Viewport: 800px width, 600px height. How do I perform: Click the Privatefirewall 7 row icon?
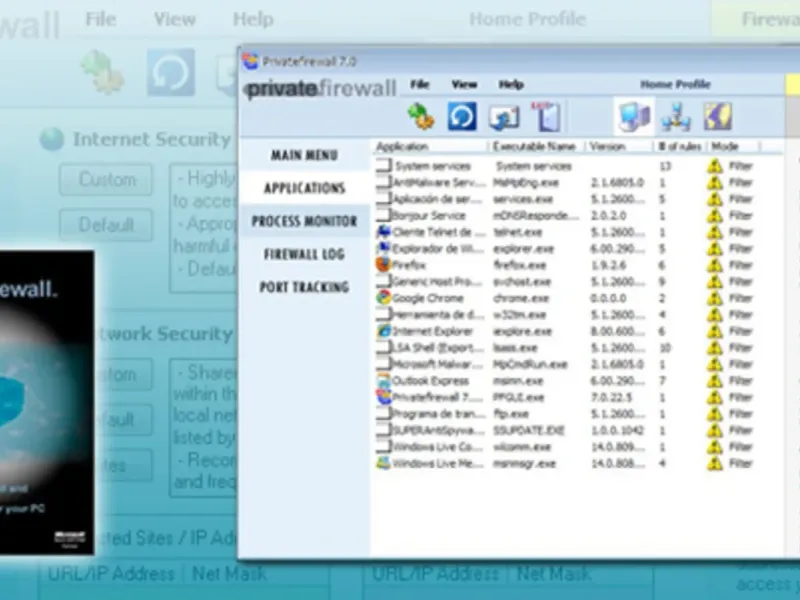[383, 396]
